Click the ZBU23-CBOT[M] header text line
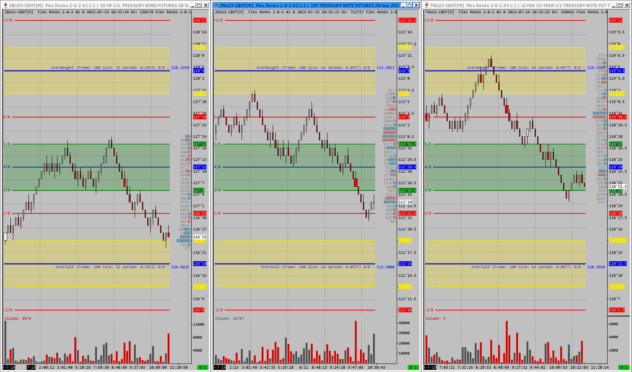 [97, 12]
